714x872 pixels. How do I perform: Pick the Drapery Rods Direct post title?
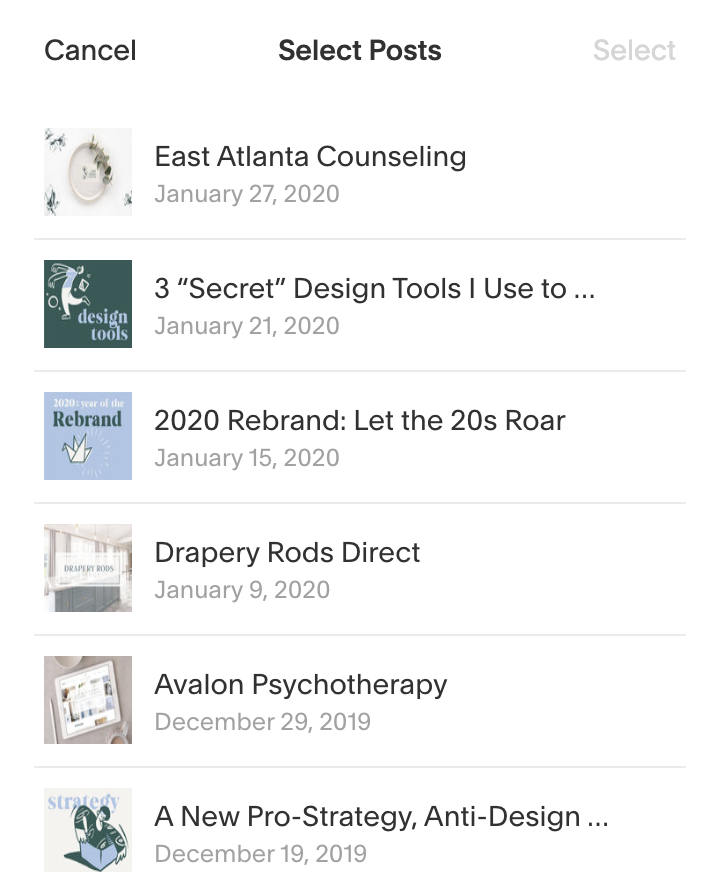click(287, 553)
